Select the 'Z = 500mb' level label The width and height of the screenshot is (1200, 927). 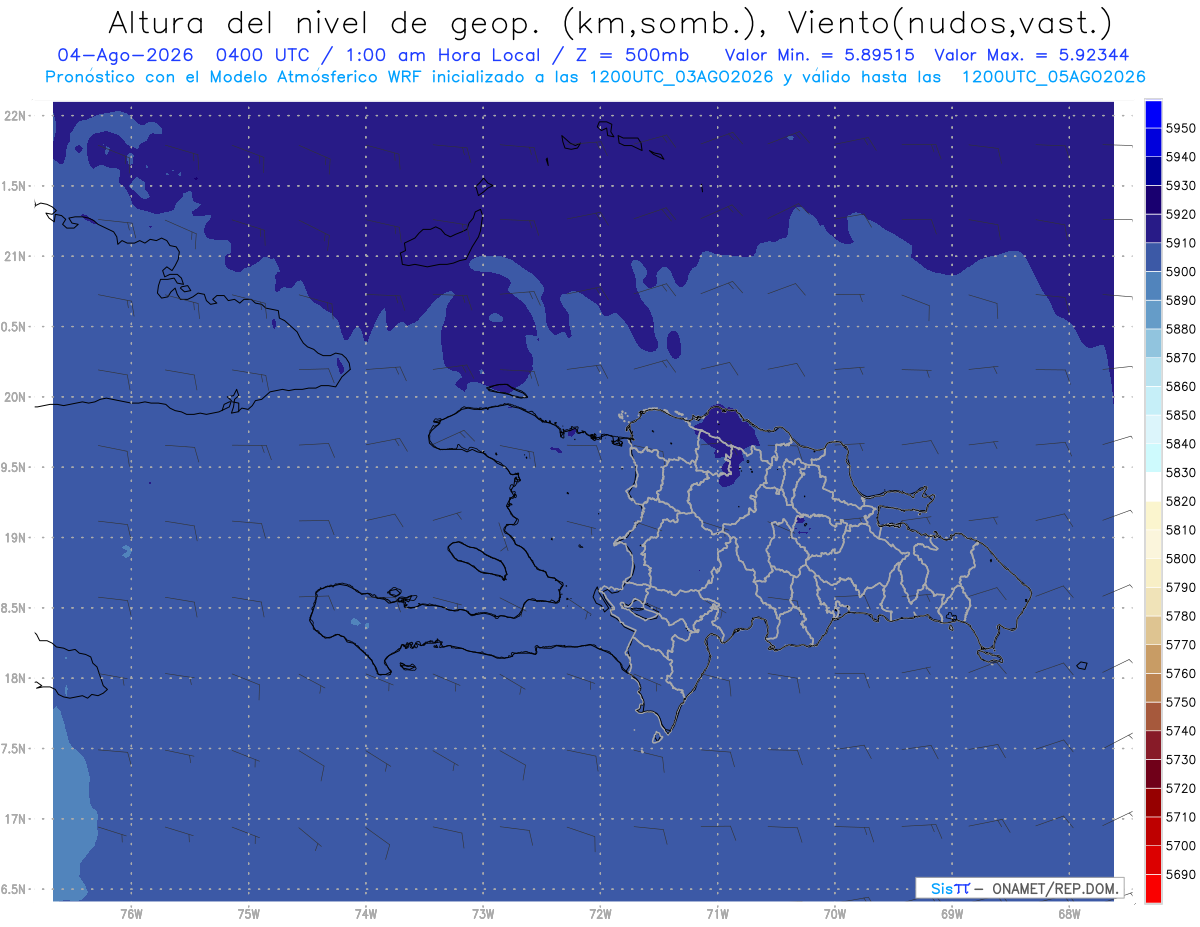click(632, 55)
